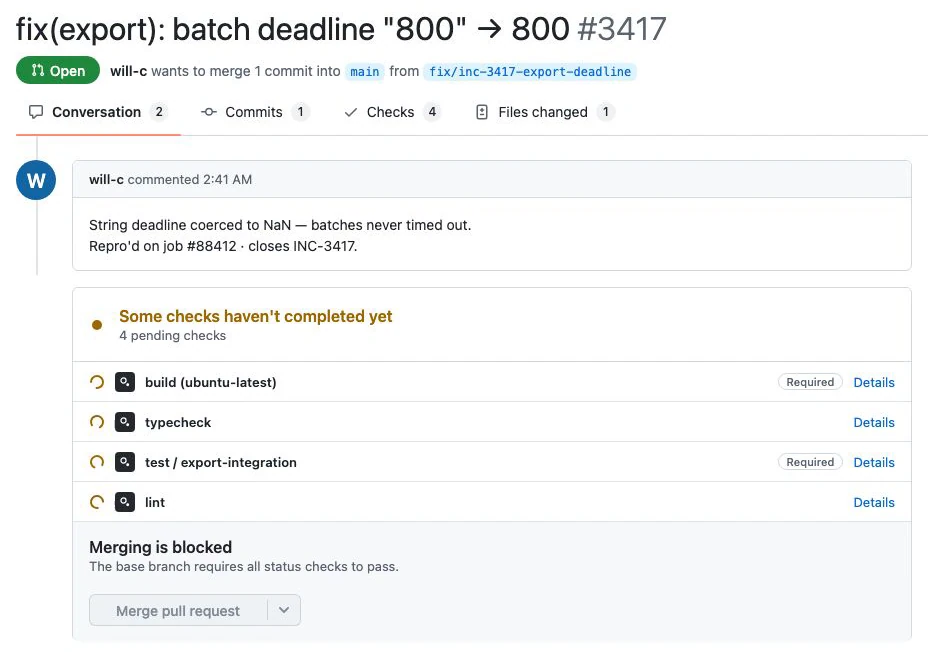Switch to the Commits tab
Viewport: 928px width, 652px height.
pos(255,112)
